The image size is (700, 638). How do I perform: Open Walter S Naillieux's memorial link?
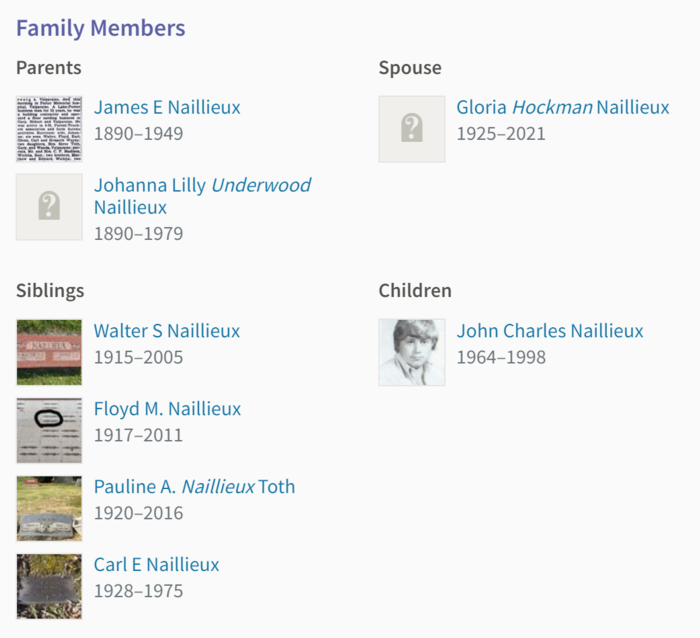167,331
